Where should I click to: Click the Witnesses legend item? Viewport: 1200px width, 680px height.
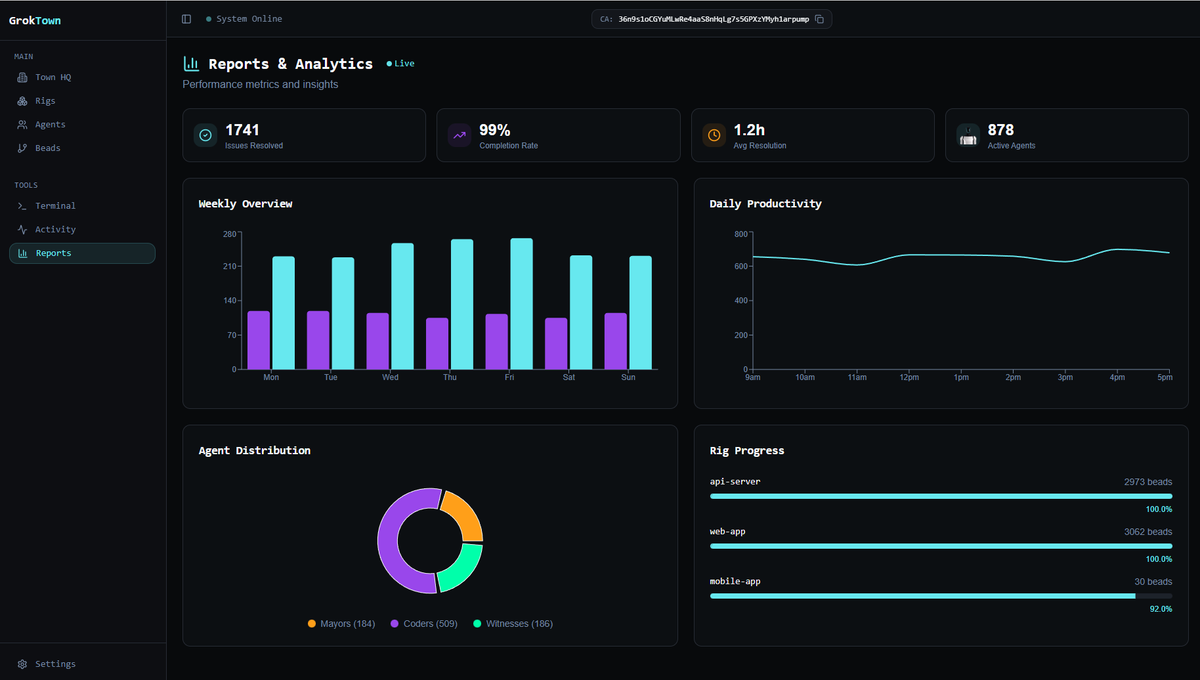513,624
